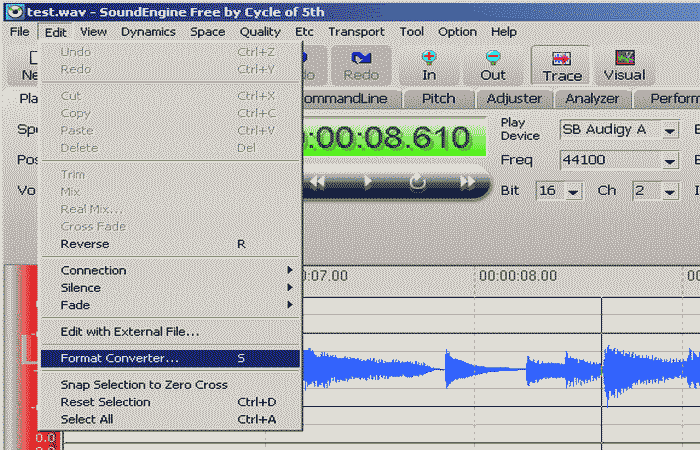700x450 pixels.
Task: Click the loop playback icon
Action: [x=418, y=182]
